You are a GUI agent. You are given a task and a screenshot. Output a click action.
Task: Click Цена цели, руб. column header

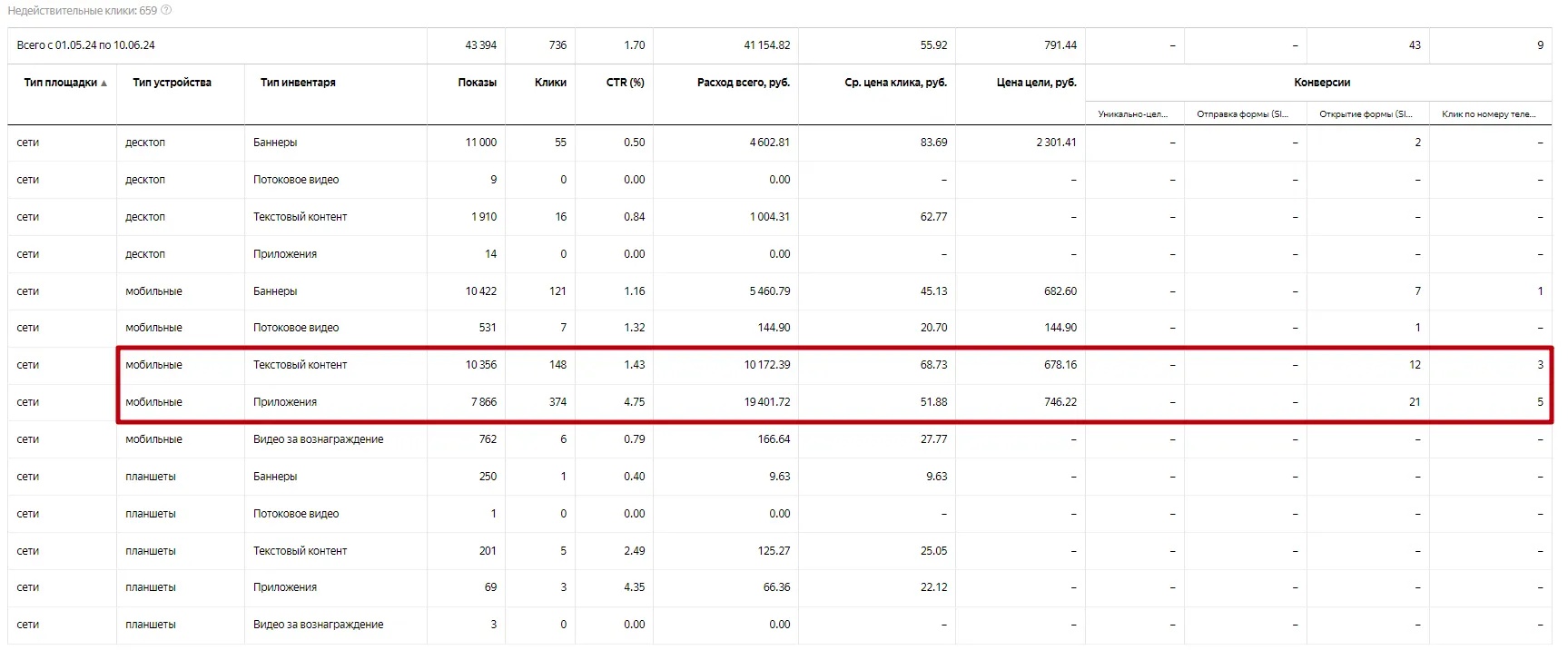pos(1036,83)
